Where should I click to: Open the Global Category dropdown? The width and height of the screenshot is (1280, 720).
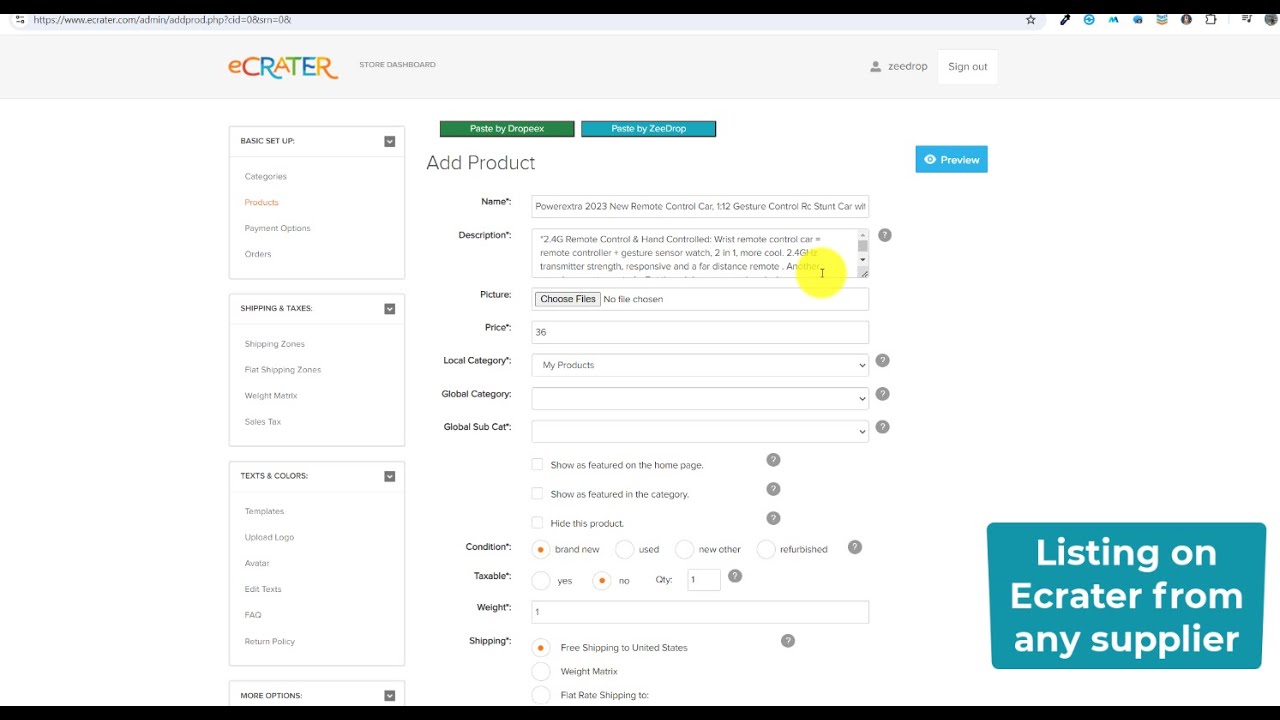700,398
